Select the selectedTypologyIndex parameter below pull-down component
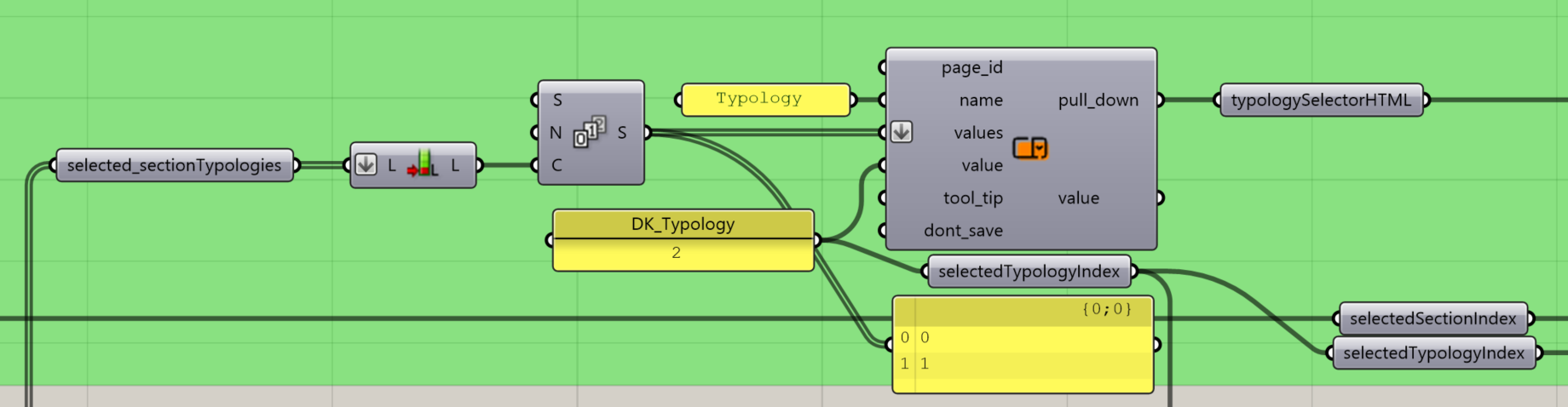 1029,272
